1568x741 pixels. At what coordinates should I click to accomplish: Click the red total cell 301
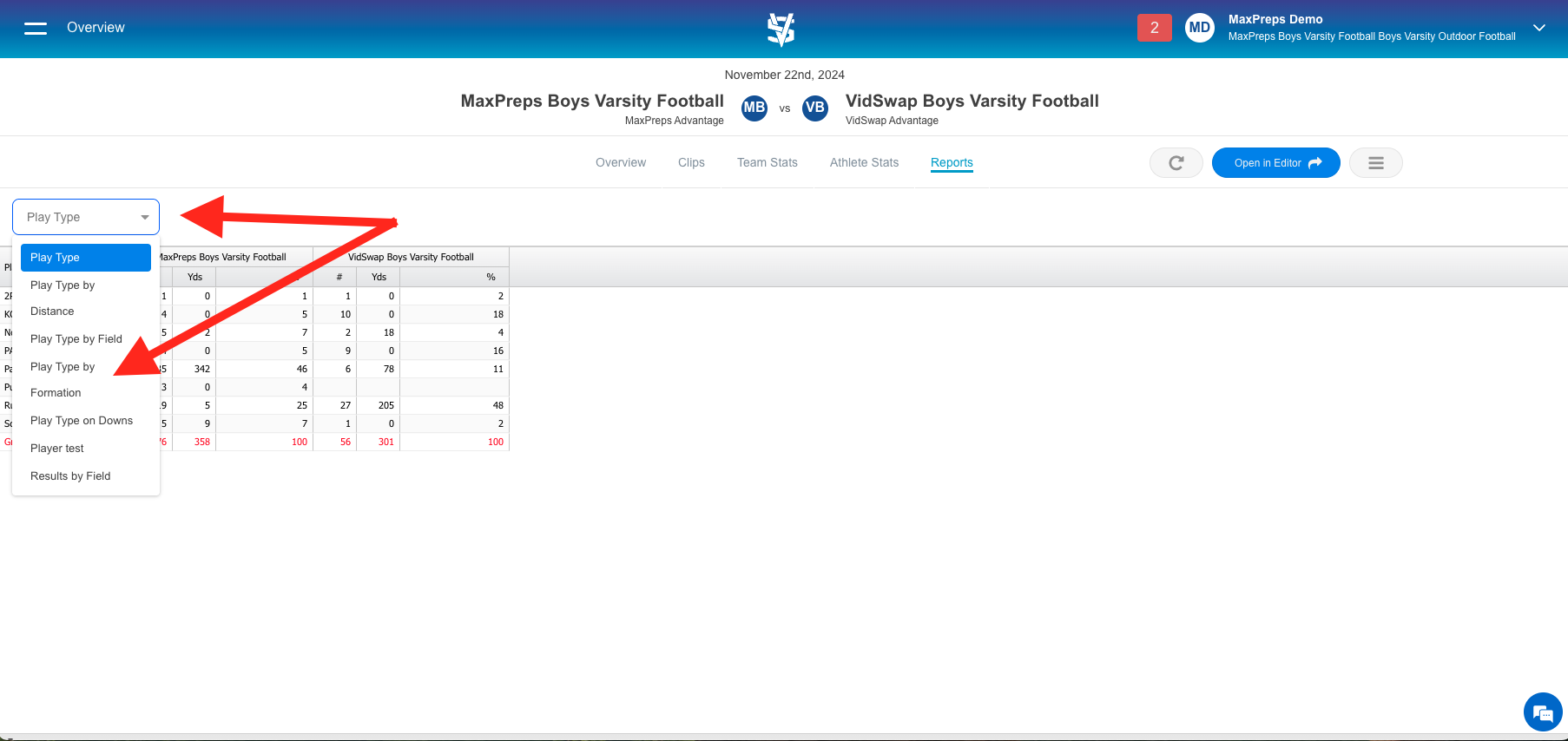pos(379,442)
